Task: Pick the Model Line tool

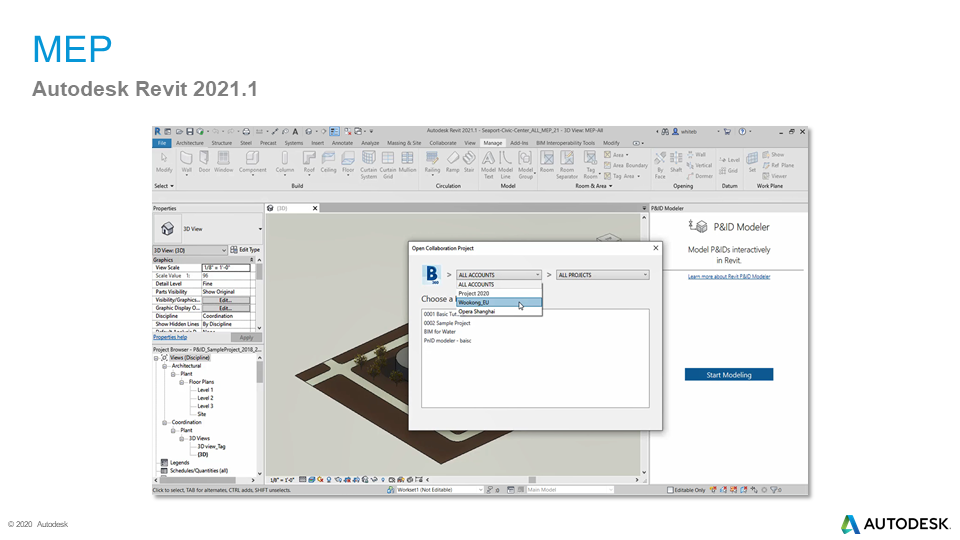Action: coord(505,165)
